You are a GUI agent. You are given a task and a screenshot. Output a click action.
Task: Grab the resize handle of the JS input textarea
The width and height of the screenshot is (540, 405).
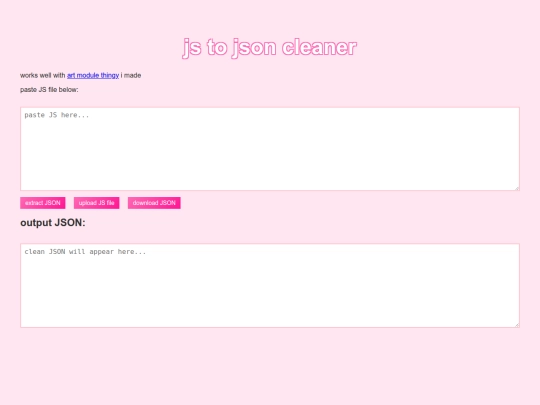(517, 188)
